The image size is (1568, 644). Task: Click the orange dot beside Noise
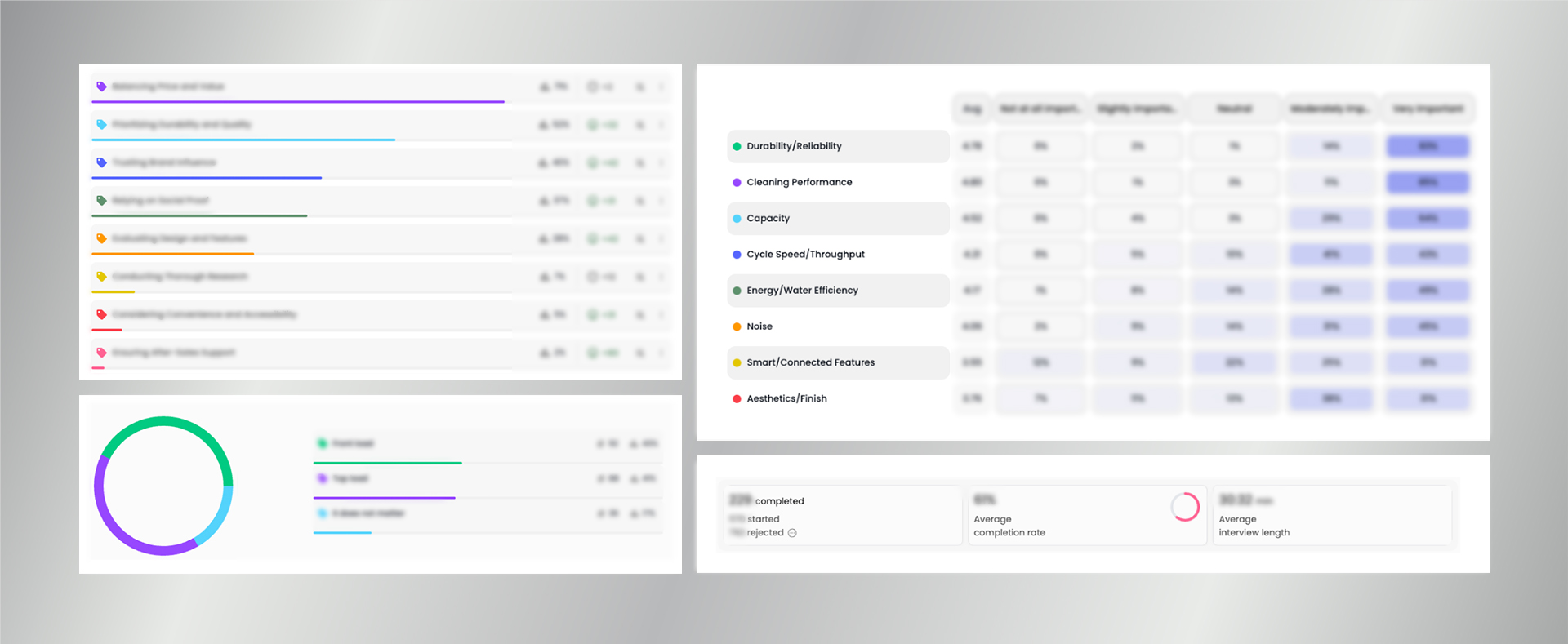click(737, 326)
